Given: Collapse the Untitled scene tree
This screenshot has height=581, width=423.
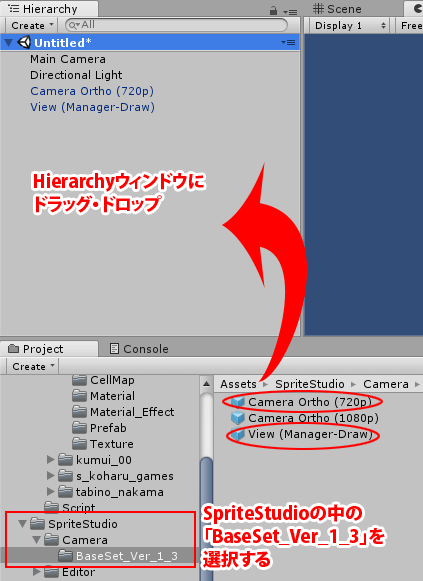Looking at the screenshot, I should pos(8,43).
